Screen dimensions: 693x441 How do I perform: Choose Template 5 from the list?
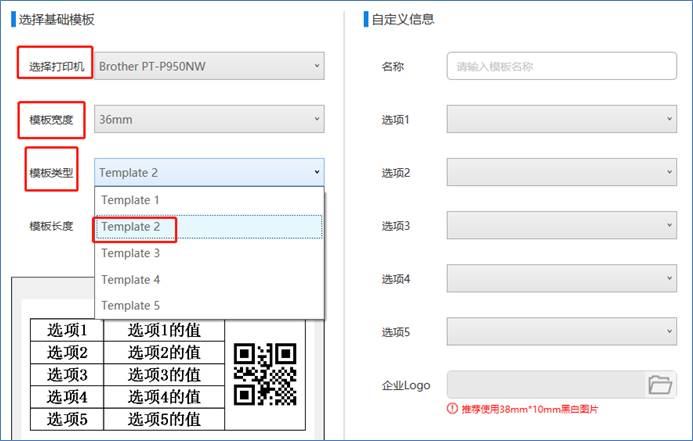click(209, 305)
